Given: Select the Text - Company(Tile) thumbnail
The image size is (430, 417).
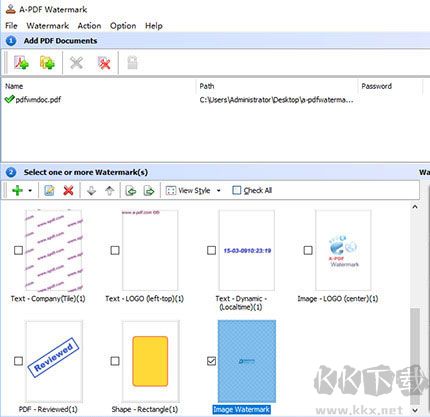Looking at the screenshot, I should click(54, 250).
